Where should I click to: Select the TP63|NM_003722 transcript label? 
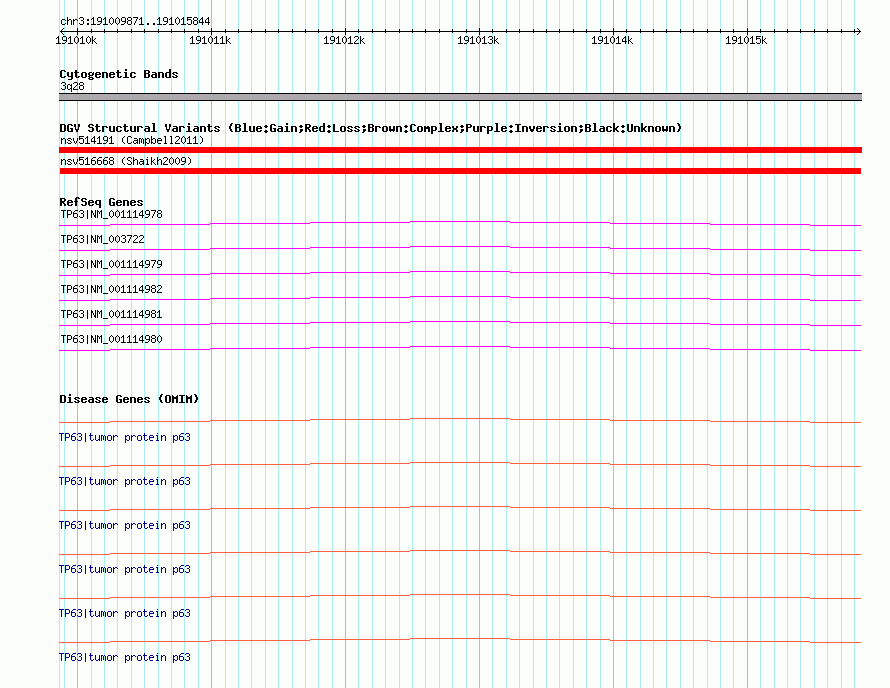[102, 239]
